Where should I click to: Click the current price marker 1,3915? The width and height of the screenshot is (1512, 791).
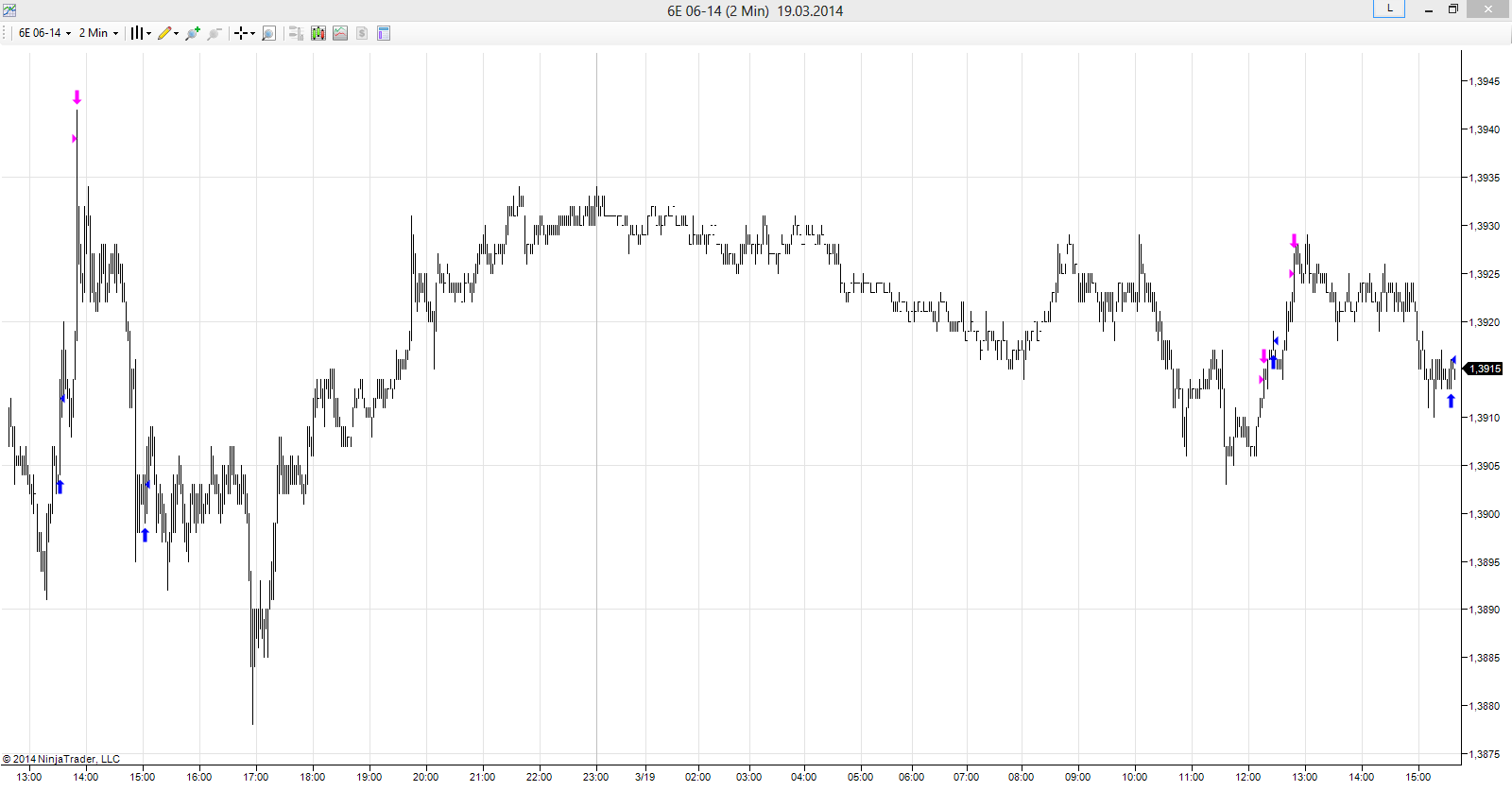coord(1484,369)
